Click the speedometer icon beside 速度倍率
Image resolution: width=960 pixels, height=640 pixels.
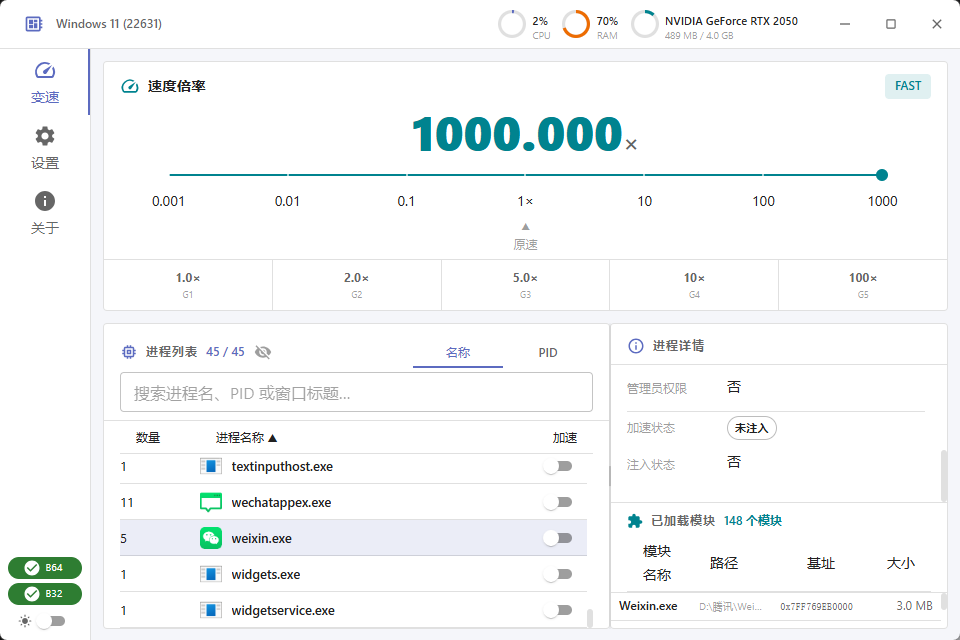click(130, 86)
